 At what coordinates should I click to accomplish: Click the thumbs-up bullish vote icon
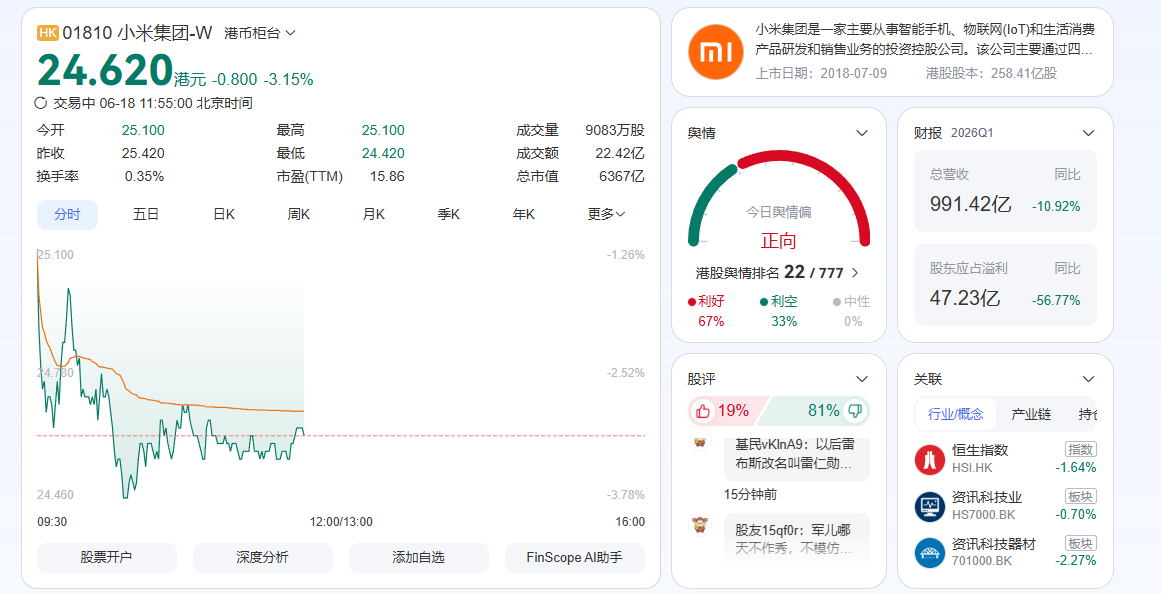[x=703, y=410]
